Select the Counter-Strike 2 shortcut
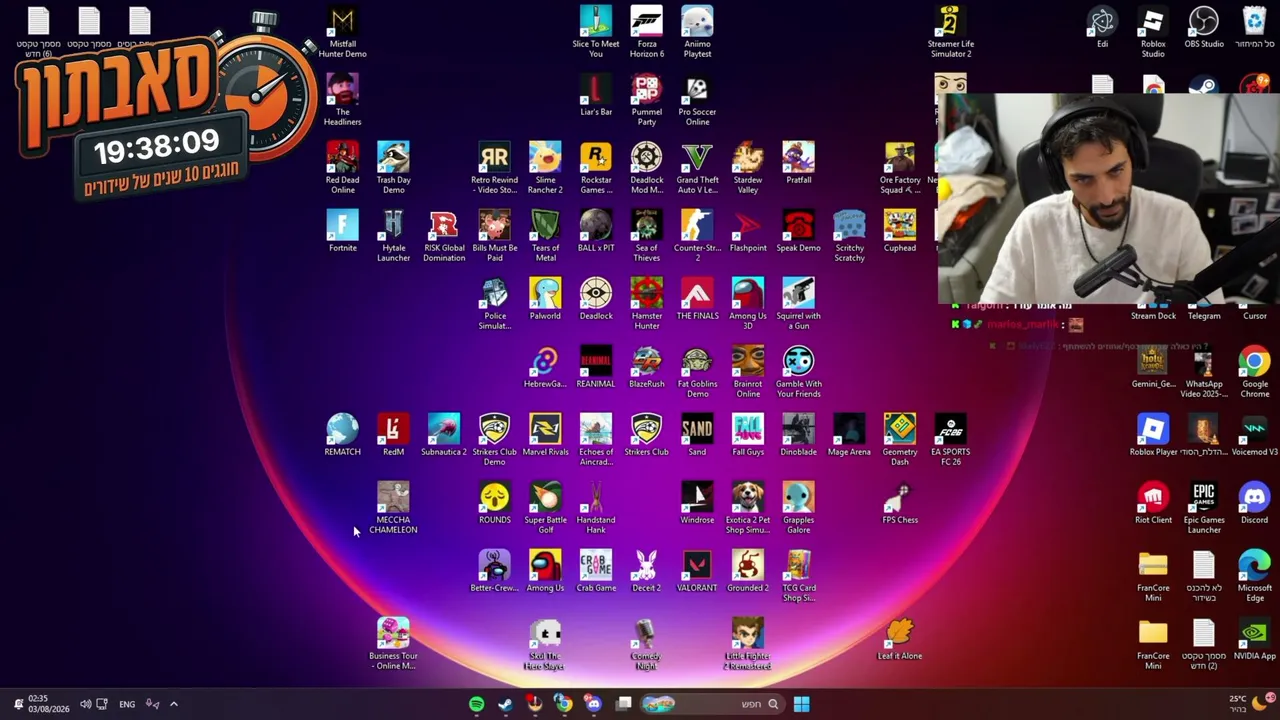Screen dimensions: 1280x720 click(x=697, y=235)
